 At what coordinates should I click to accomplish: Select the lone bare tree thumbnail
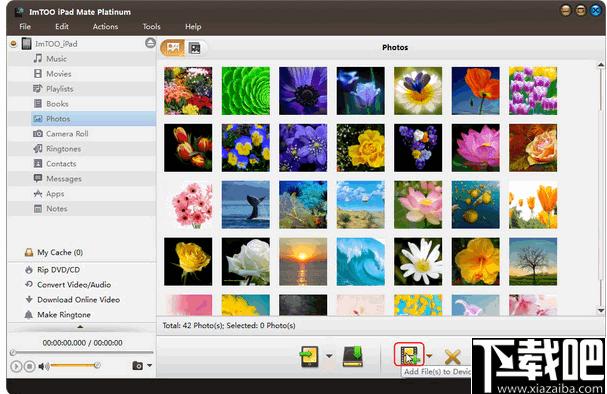tap(533, 262)
